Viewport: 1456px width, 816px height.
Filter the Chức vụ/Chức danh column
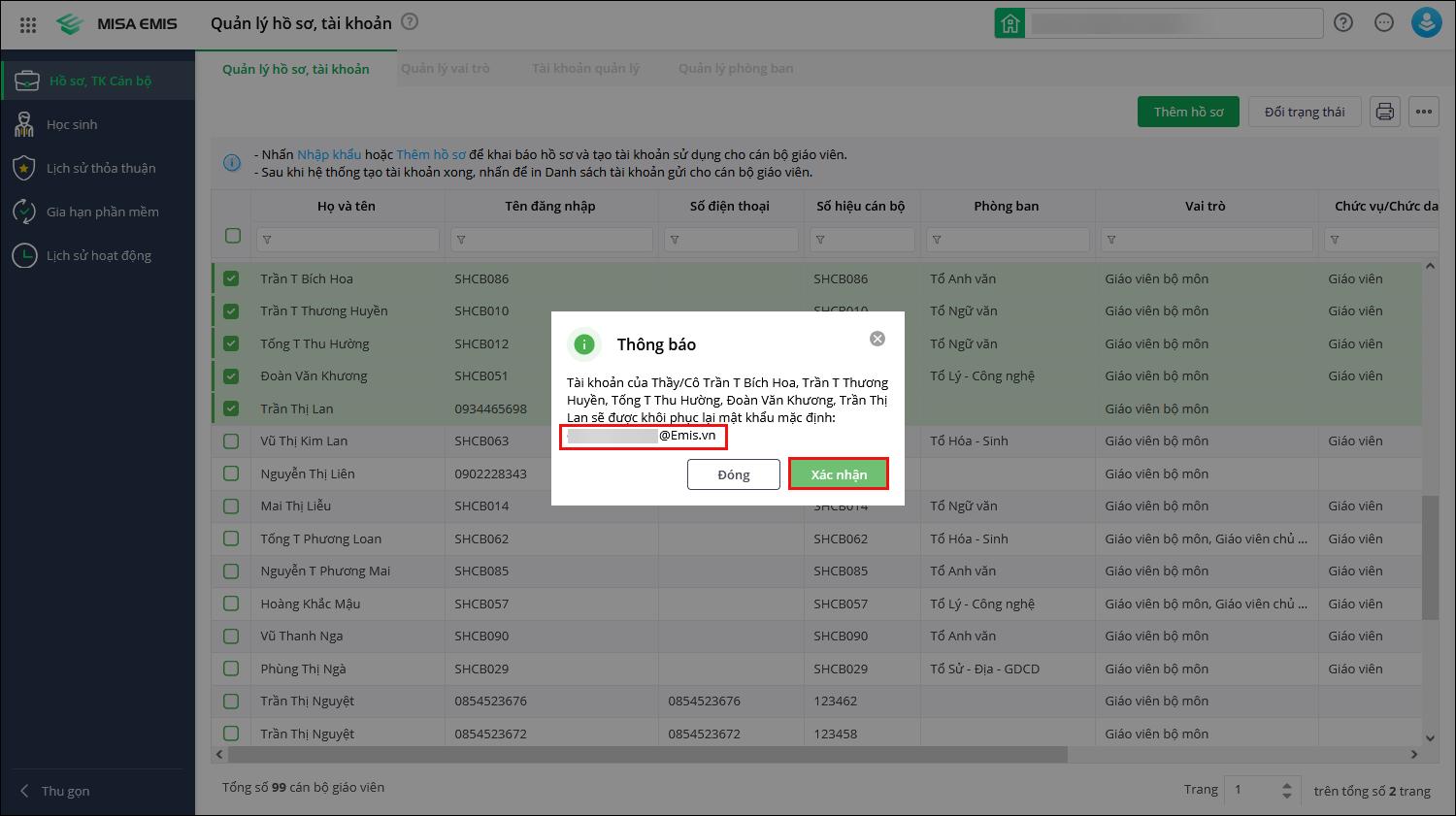pyautogui.click(x=1381, y=240)
